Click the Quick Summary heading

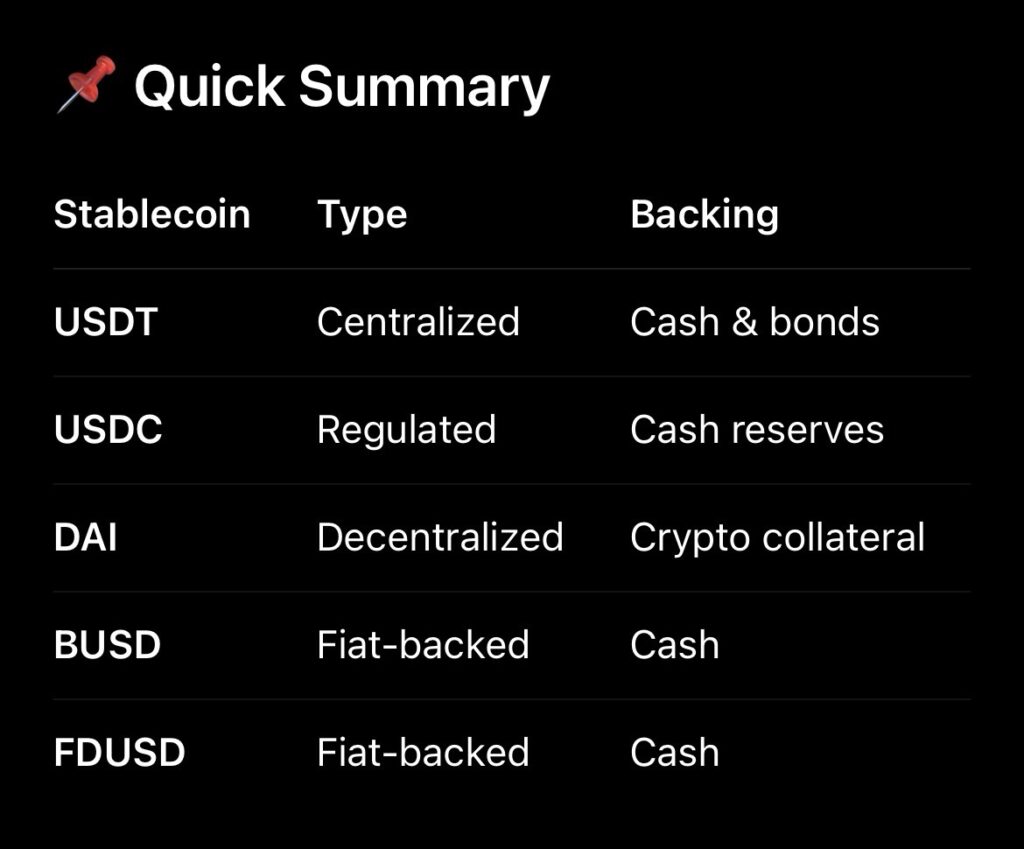point(342,87)
